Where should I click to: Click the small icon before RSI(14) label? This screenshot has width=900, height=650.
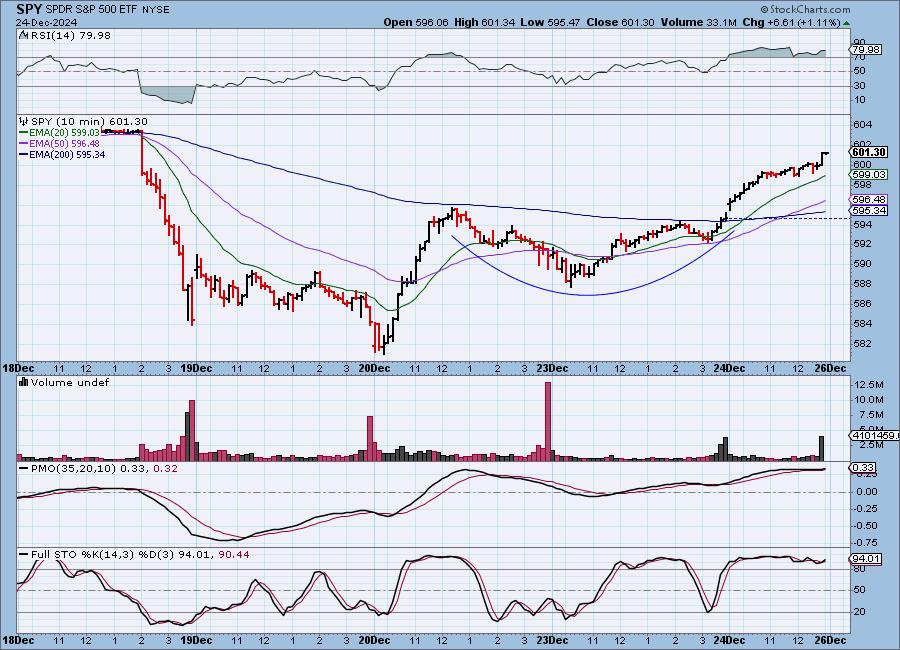pos(23,35)
